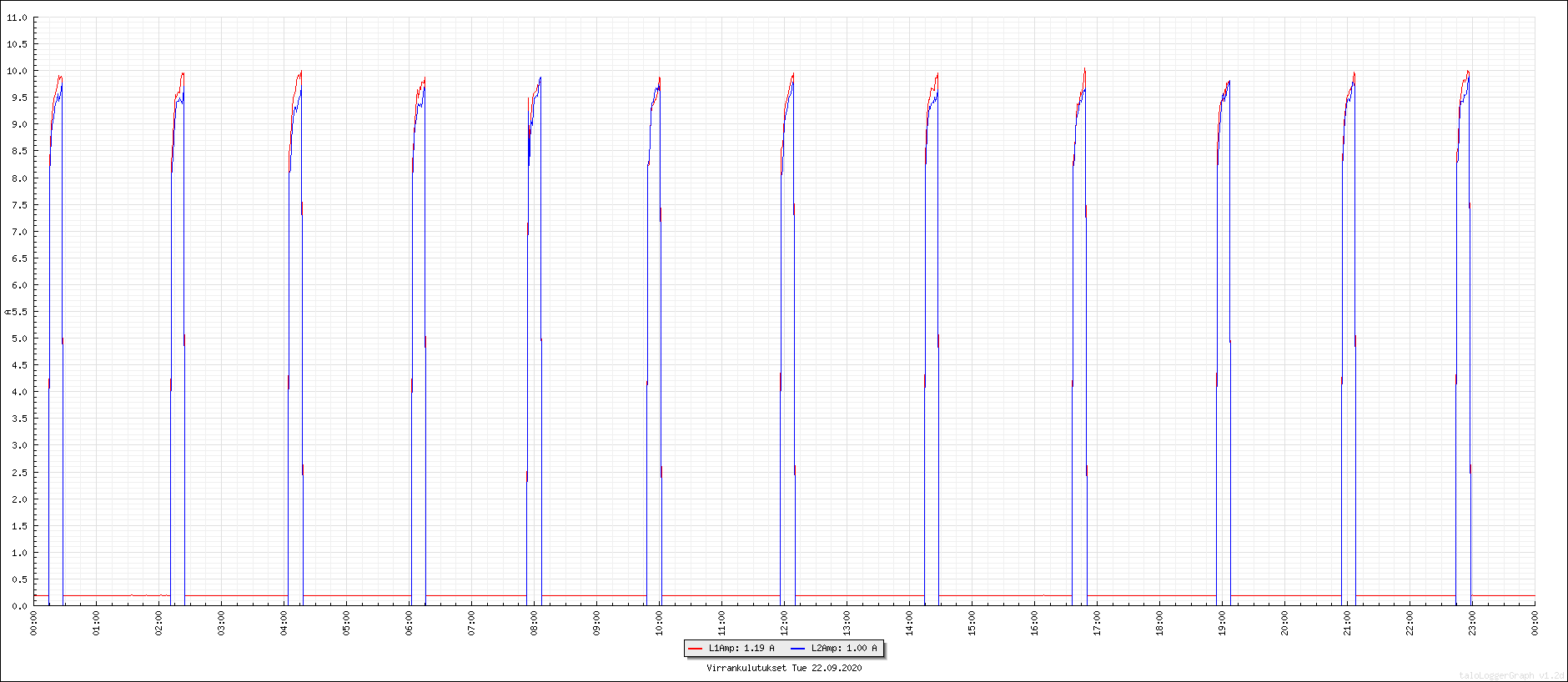Click the chart title Virrankulutukset Tue 22.09.2020
The image size is (1568, 682).
(x=784, y=668)
